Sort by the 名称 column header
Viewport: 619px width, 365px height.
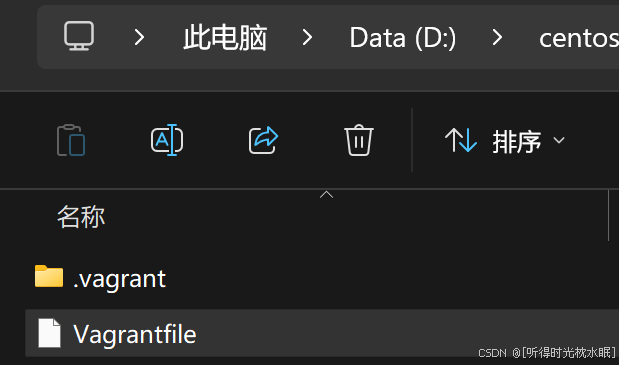[x=81, y=217]
